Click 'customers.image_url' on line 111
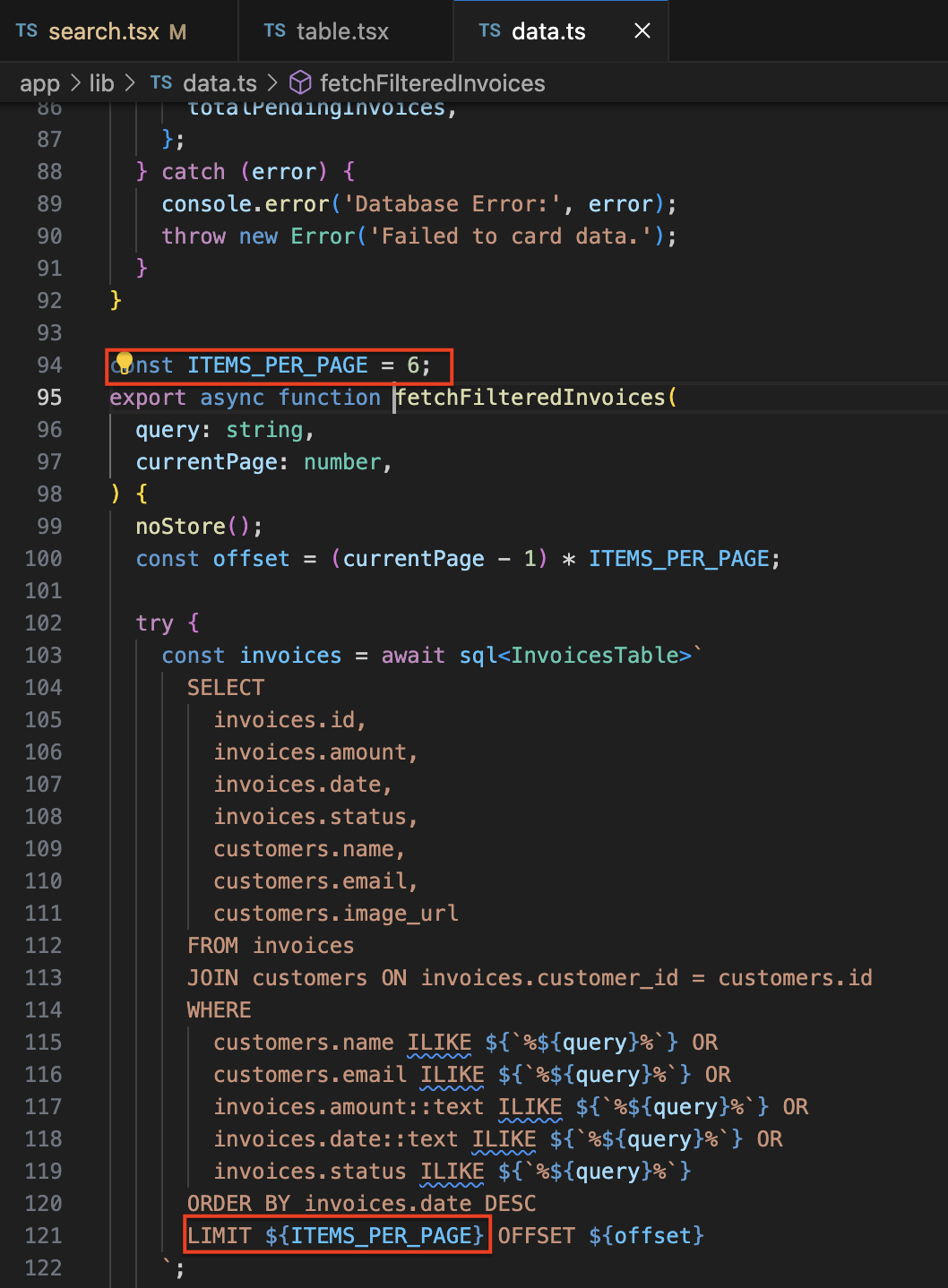The height and width of the screenshot is (1288, 948). click(x=336, y=914)
